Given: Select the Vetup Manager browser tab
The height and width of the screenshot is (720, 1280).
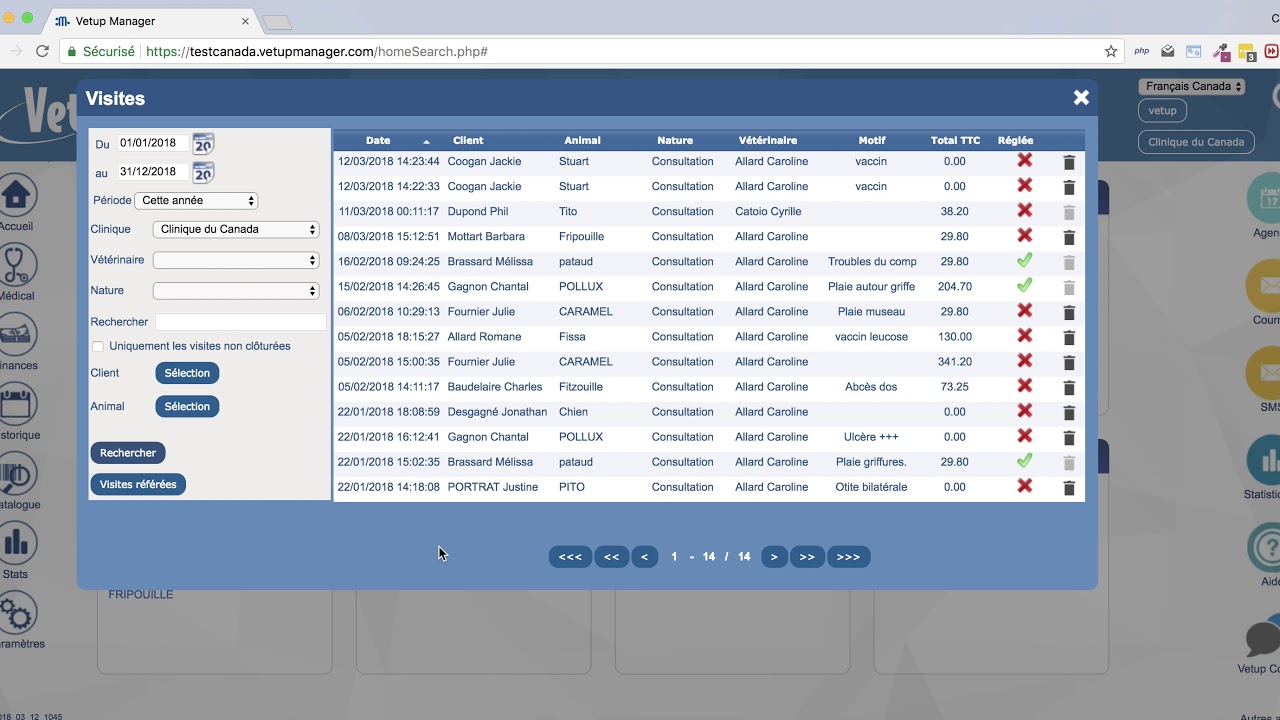Looking at the screenshot, I should point(150,20).
